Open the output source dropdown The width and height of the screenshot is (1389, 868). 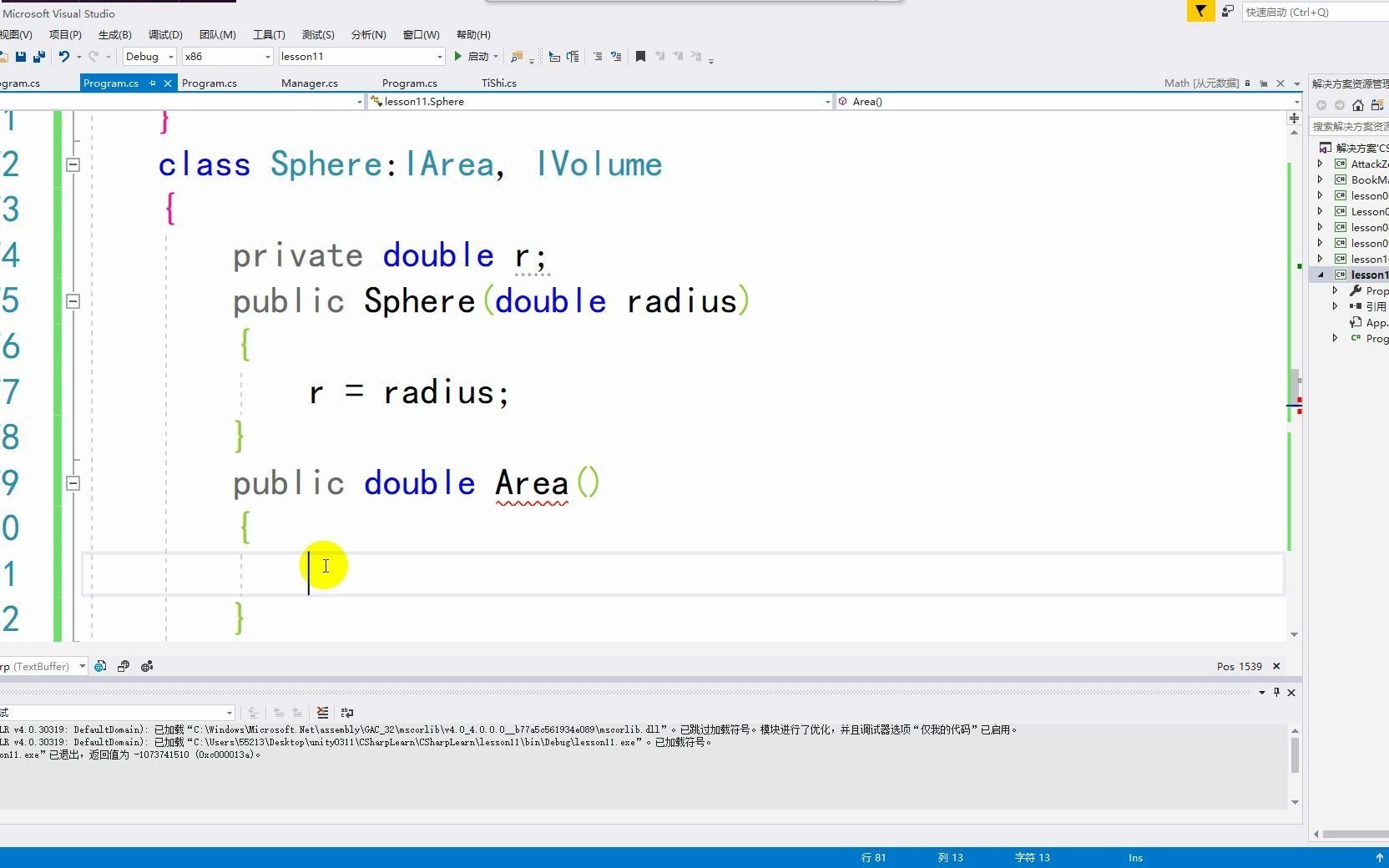click(x=117, y=712)
